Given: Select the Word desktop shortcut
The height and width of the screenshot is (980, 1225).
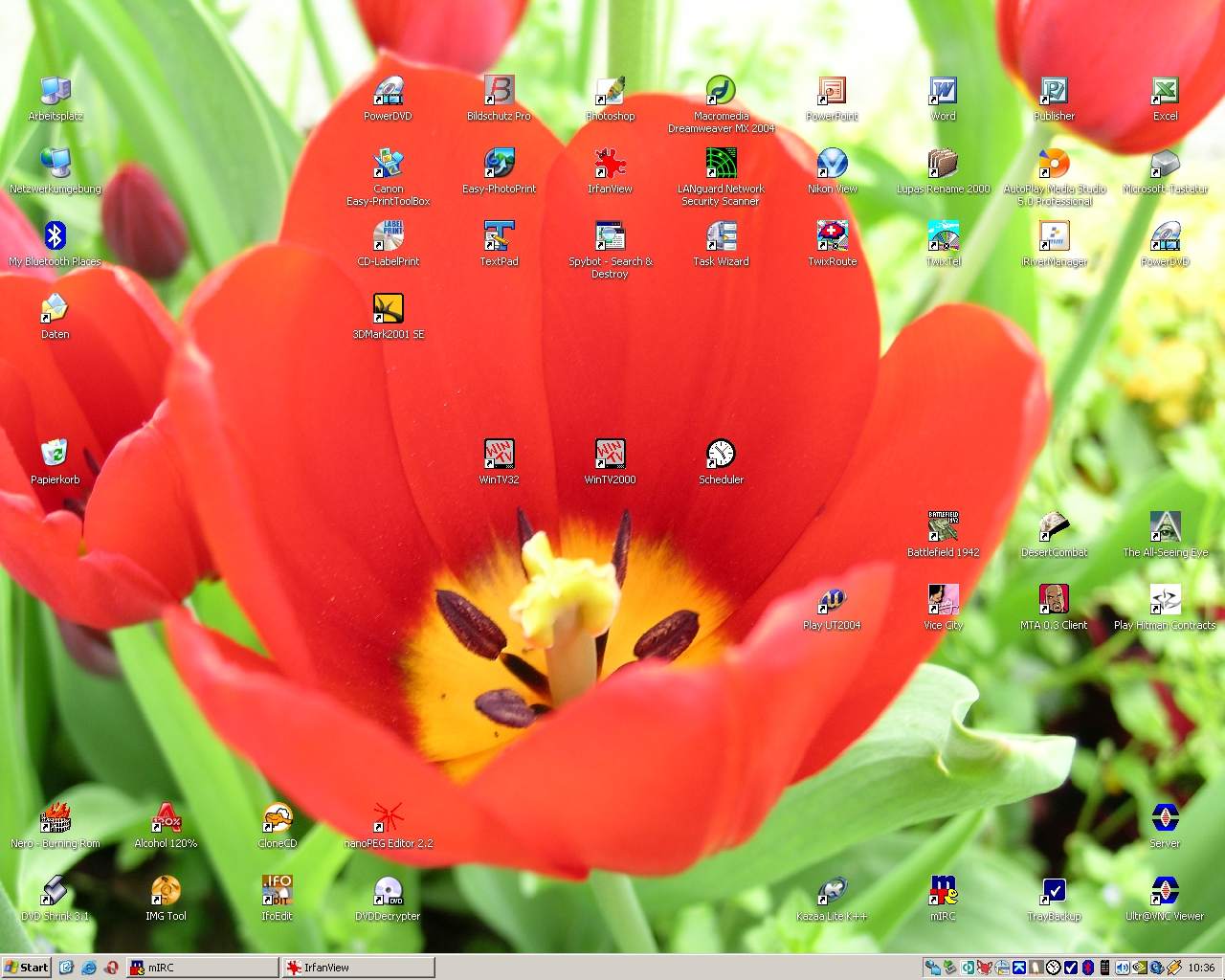Looking at the screenshot, I should (x=943, y=92).
